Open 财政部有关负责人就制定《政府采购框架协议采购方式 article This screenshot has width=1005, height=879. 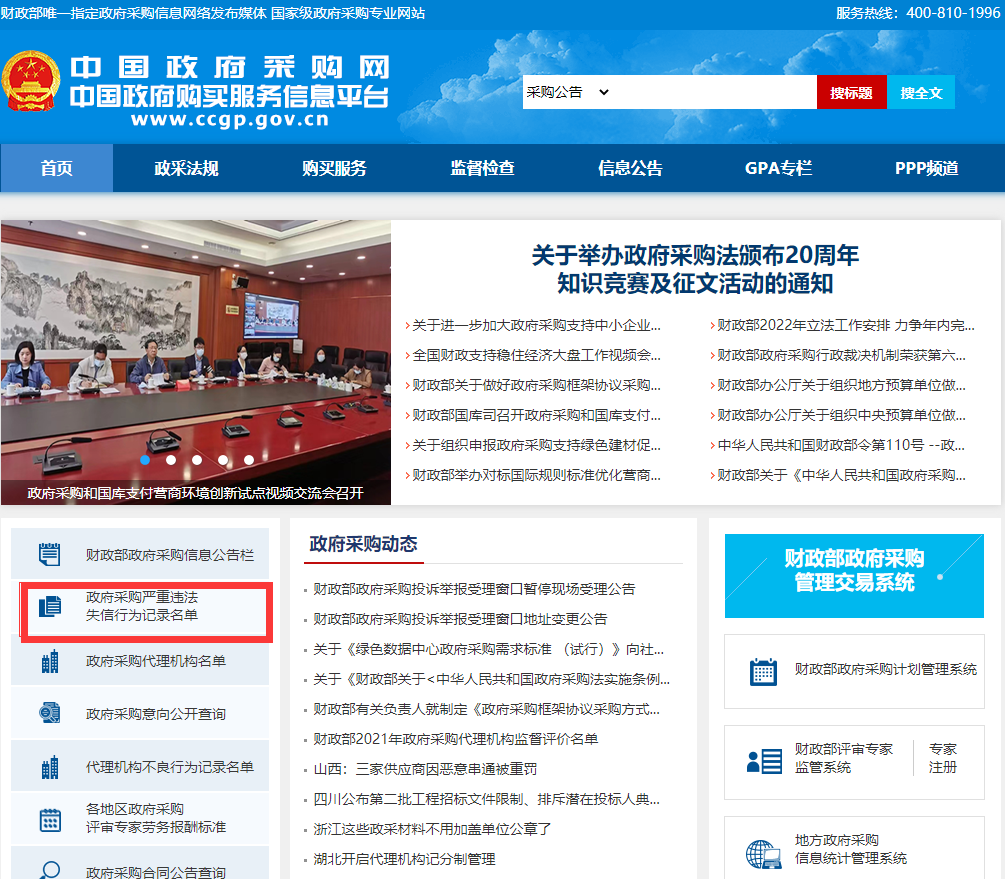(486, 709)
